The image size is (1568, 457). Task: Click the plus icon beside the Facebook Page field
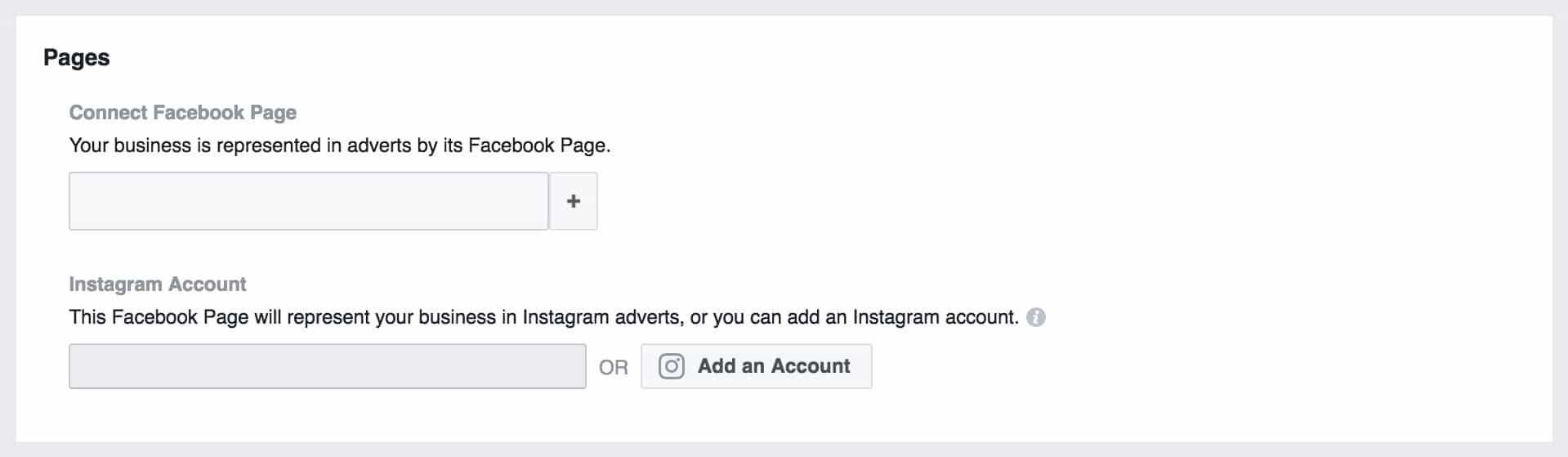point(574,201)
